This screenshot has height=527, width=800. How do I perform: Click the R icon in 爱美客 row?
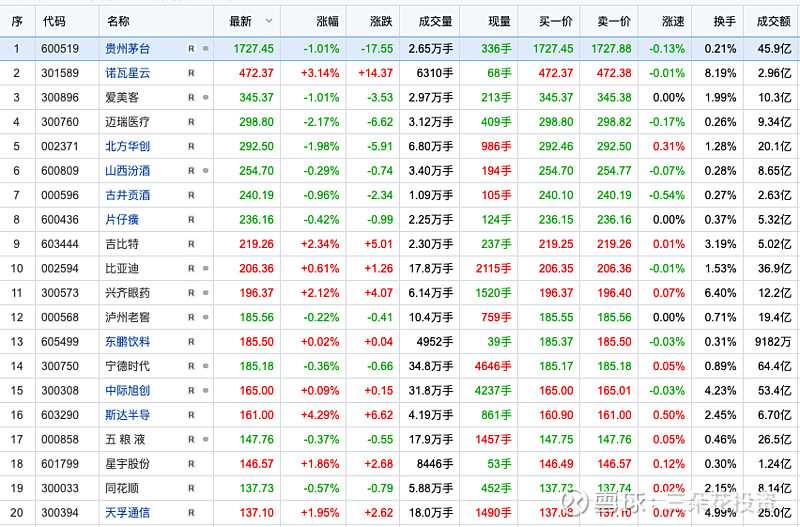point(191,98)
